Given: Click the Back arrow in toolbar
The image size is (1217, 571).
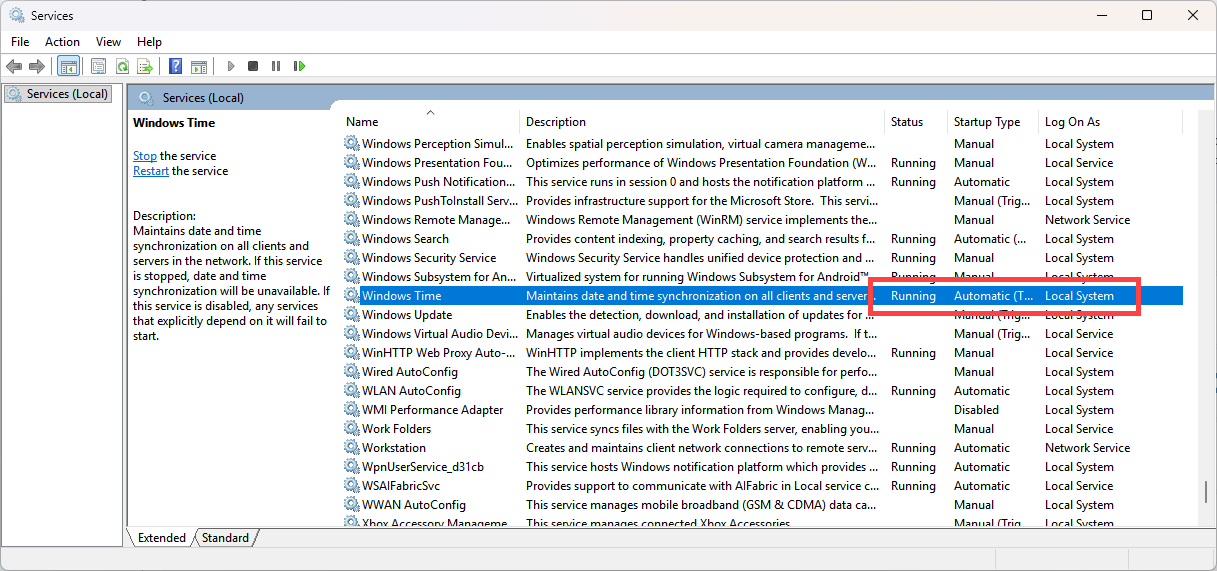Looking at the screenshot, I should (x=14, y=66).
